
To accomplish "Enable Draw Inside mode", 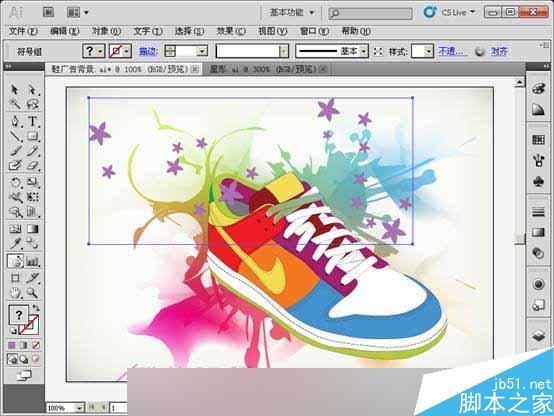I will [35, 359].
